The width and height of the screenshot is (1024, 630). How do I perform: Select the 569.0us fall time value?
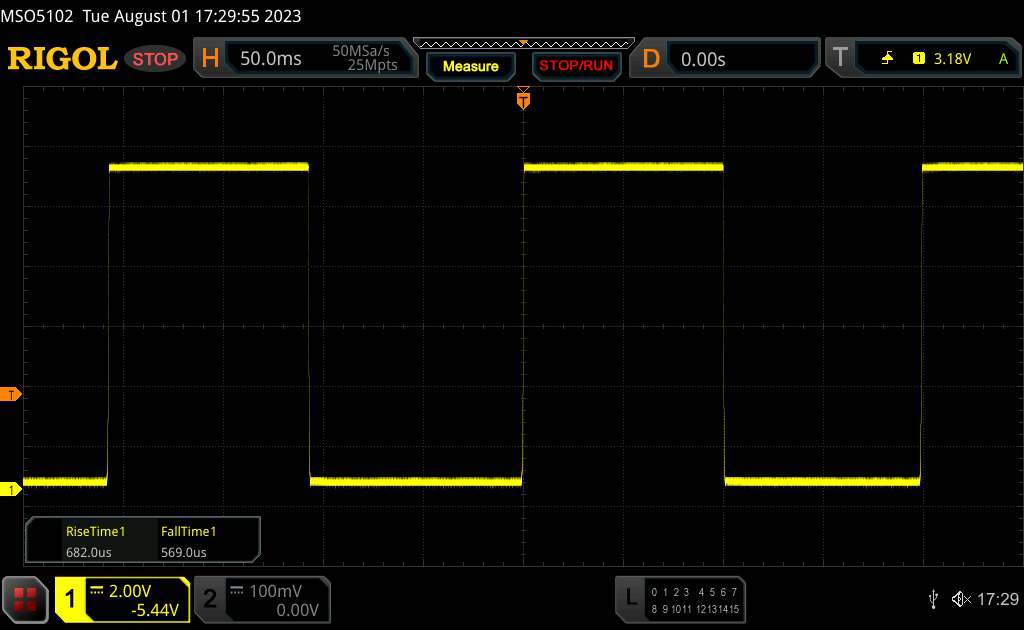click(x=184, y=552)
